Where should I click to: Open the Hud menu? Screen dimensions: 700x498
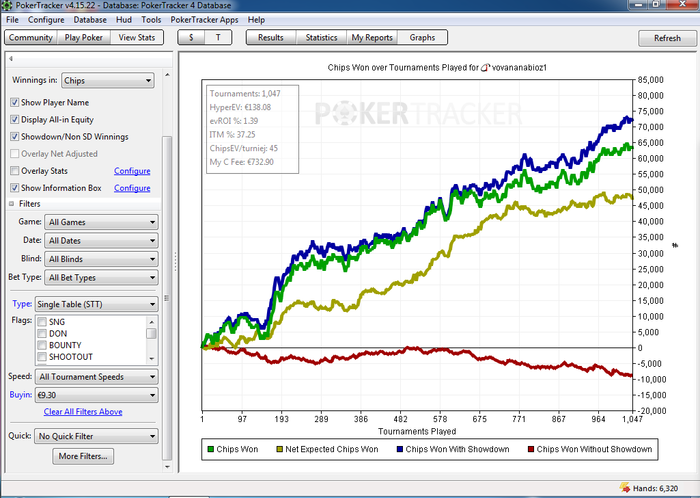pyautogui.click(x=124, y=20)
